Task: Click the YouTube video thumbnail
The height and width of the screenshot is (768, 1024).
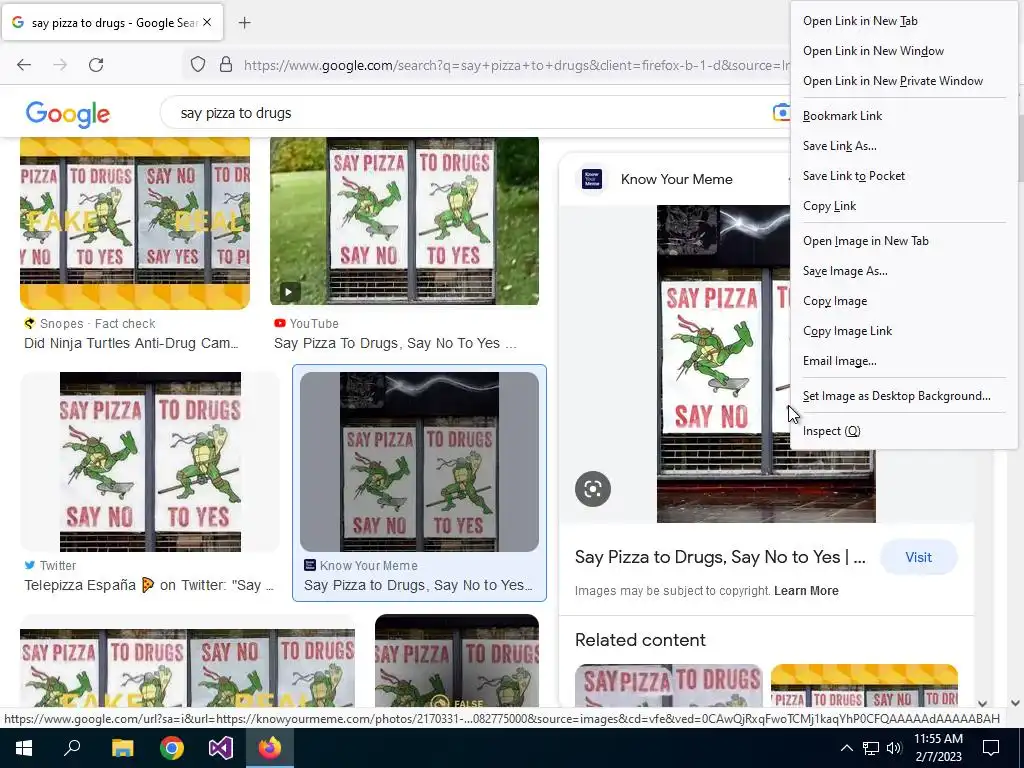Action: [404, 221]
